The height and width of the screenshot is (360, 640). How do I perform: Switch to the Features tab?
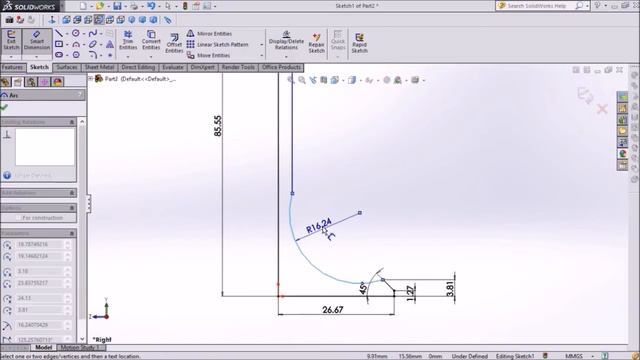[x=13, y=67]
